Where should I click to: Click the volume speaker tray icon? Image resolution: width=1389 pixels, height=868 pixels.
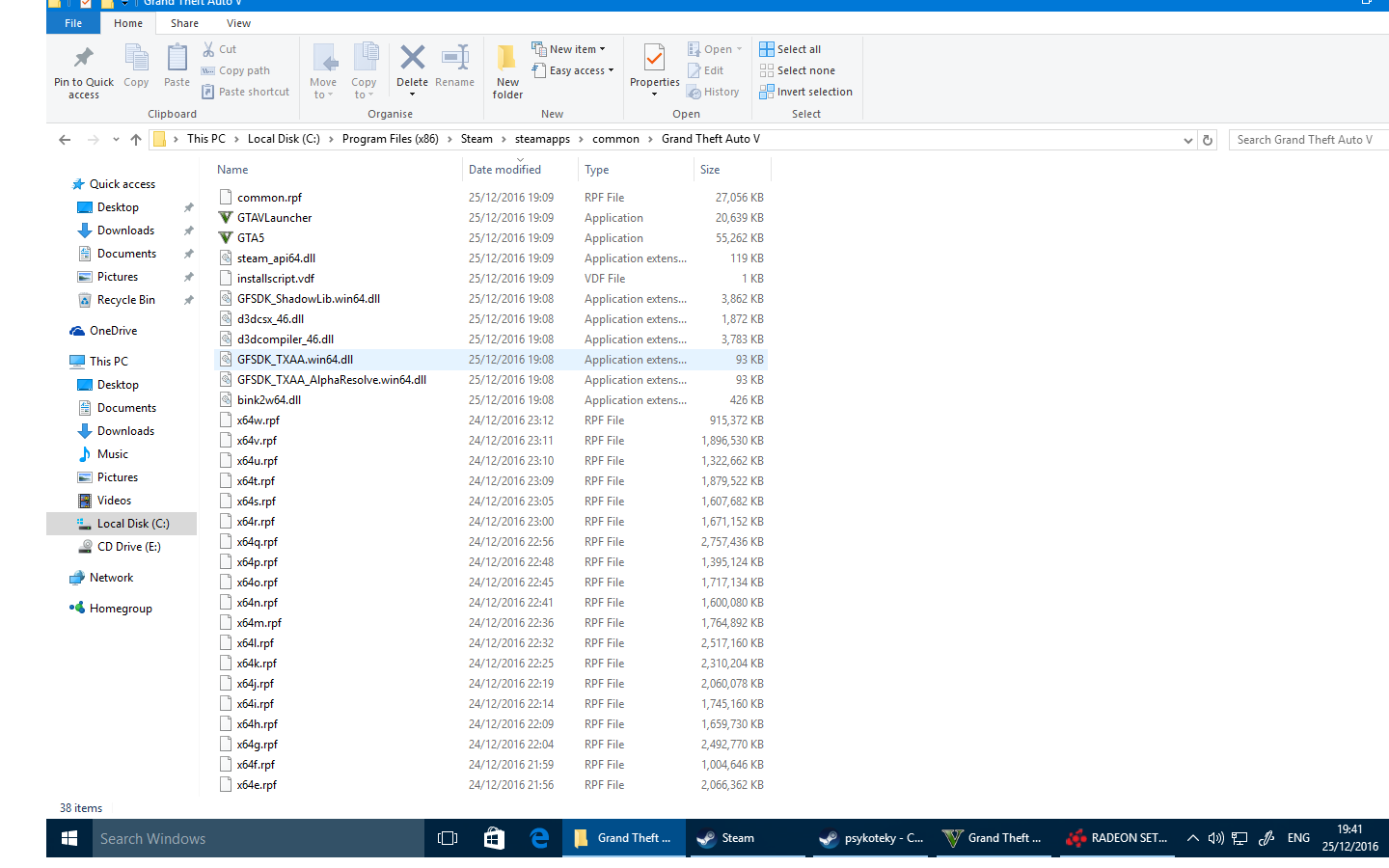click(1215, 838)
